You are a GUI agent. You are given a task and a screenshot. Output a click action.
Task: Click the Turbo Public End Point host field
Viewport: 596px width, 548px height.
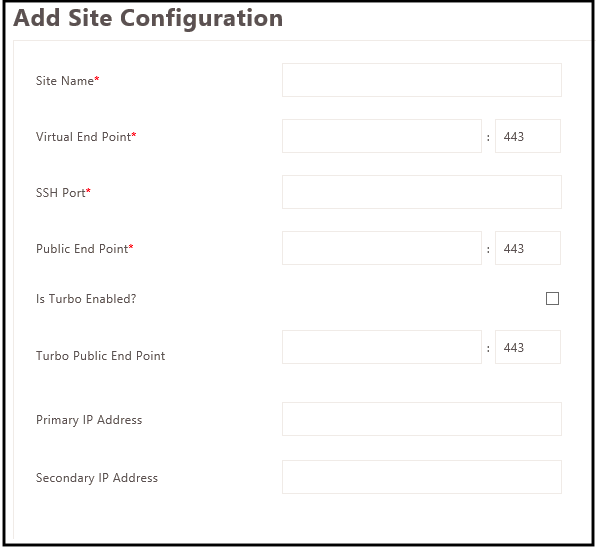(382, 347)
